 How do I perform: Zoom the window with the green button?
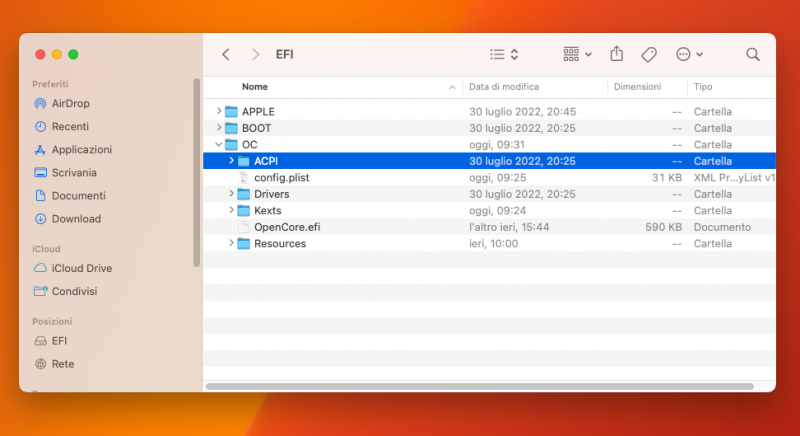[x=73, y=54]
